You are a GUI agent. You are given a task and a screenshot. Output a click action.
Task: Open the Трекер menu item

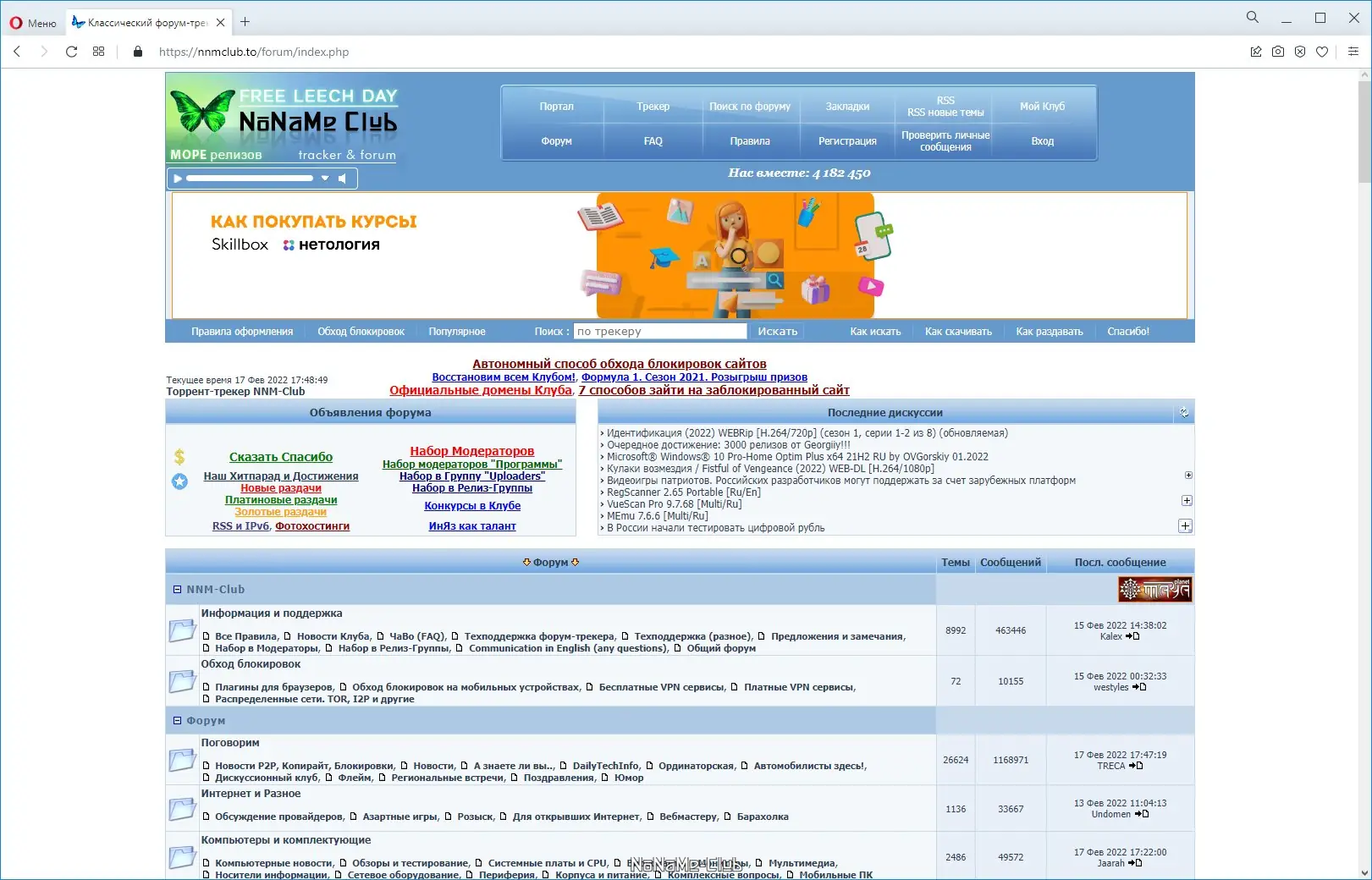653,107
